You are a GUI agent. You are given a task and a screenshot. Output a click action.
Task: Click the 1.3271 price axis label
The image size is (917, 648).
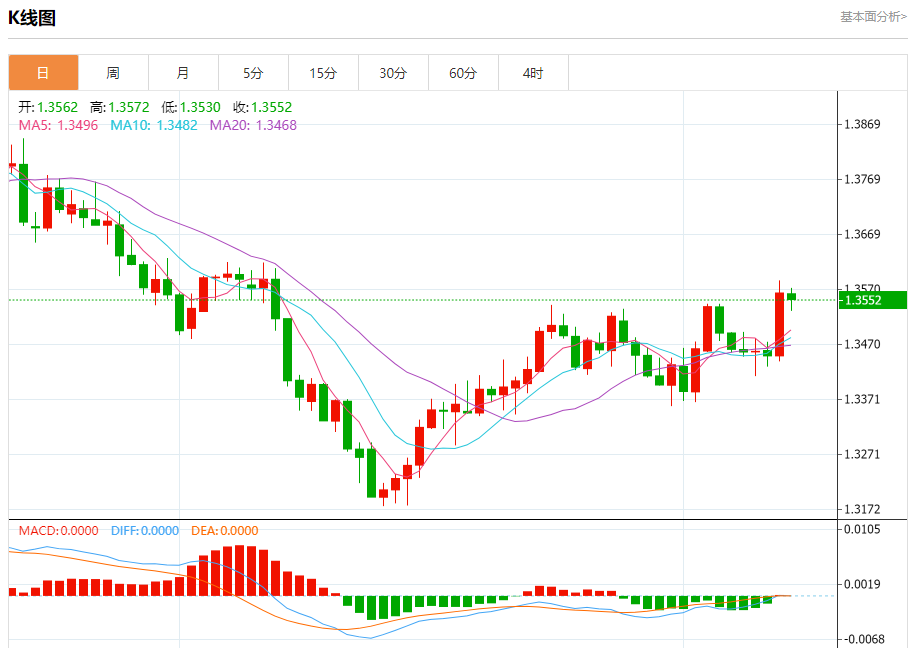(x=862, y=454)
